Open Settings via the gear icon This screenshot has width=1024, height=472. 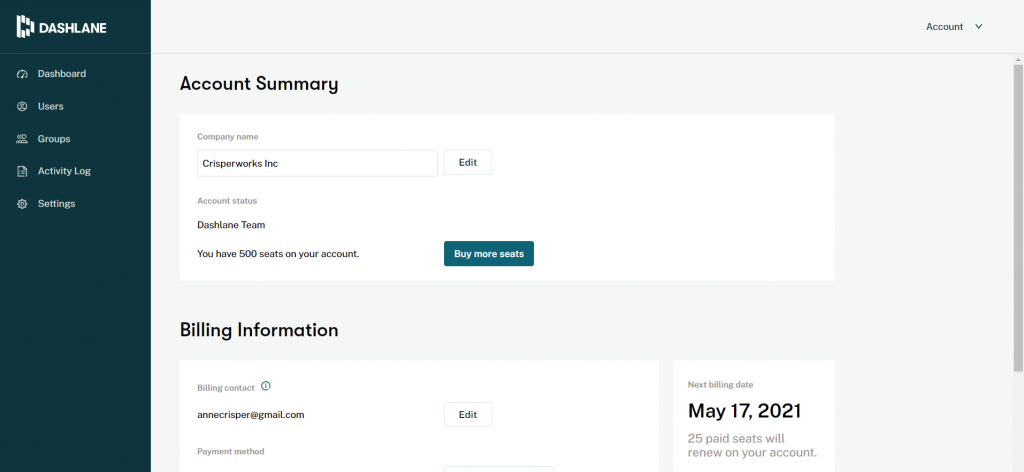[x=22, y=204]
